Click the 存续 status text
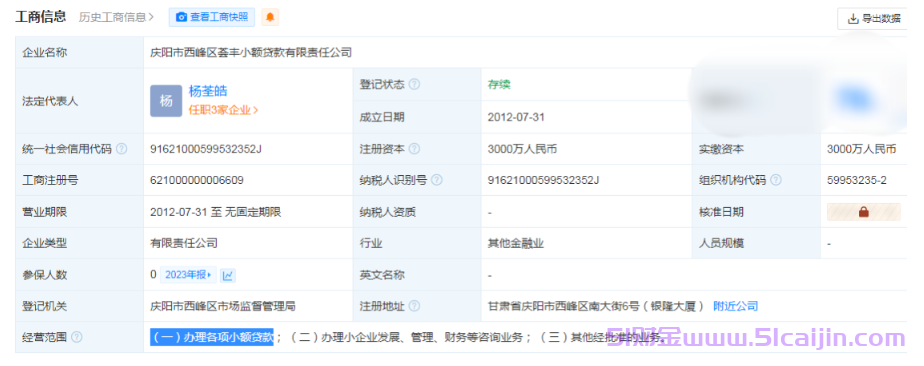 pyautogui.click(x=499, y=84)
